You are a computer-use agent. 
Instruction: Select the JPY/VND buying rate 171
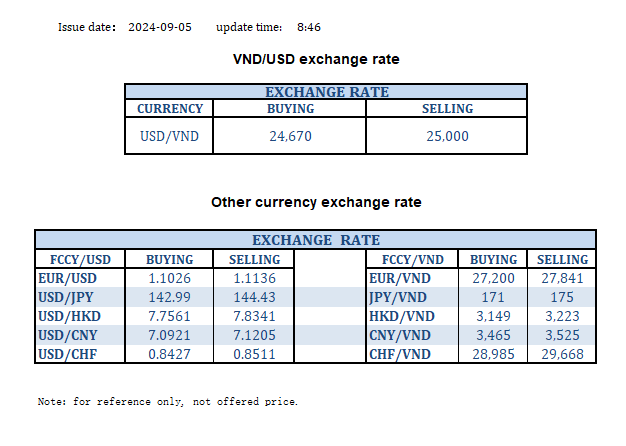tap(494, 296)
